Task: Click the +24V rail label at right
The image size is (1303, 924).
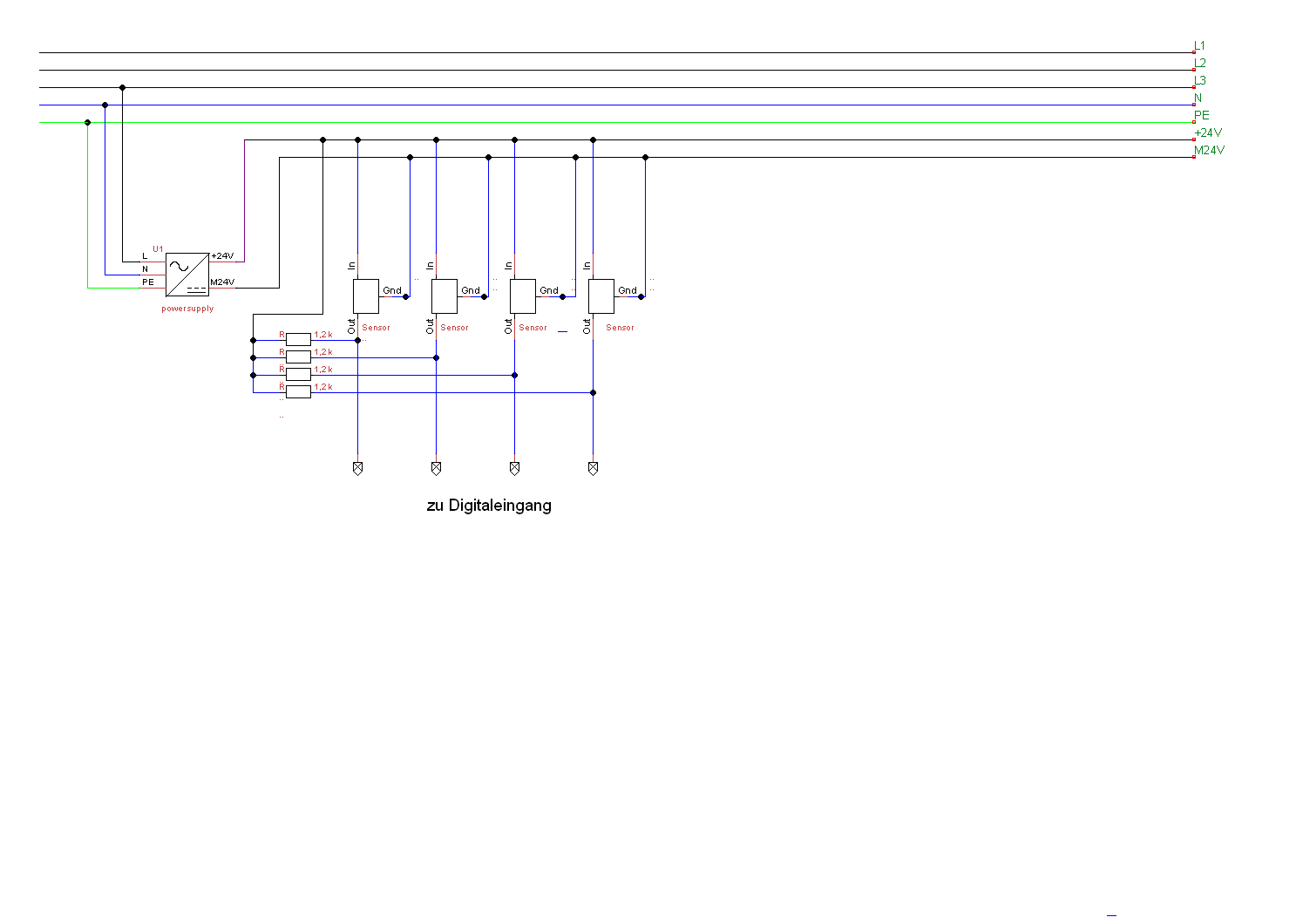Action: pos(1208,132)
